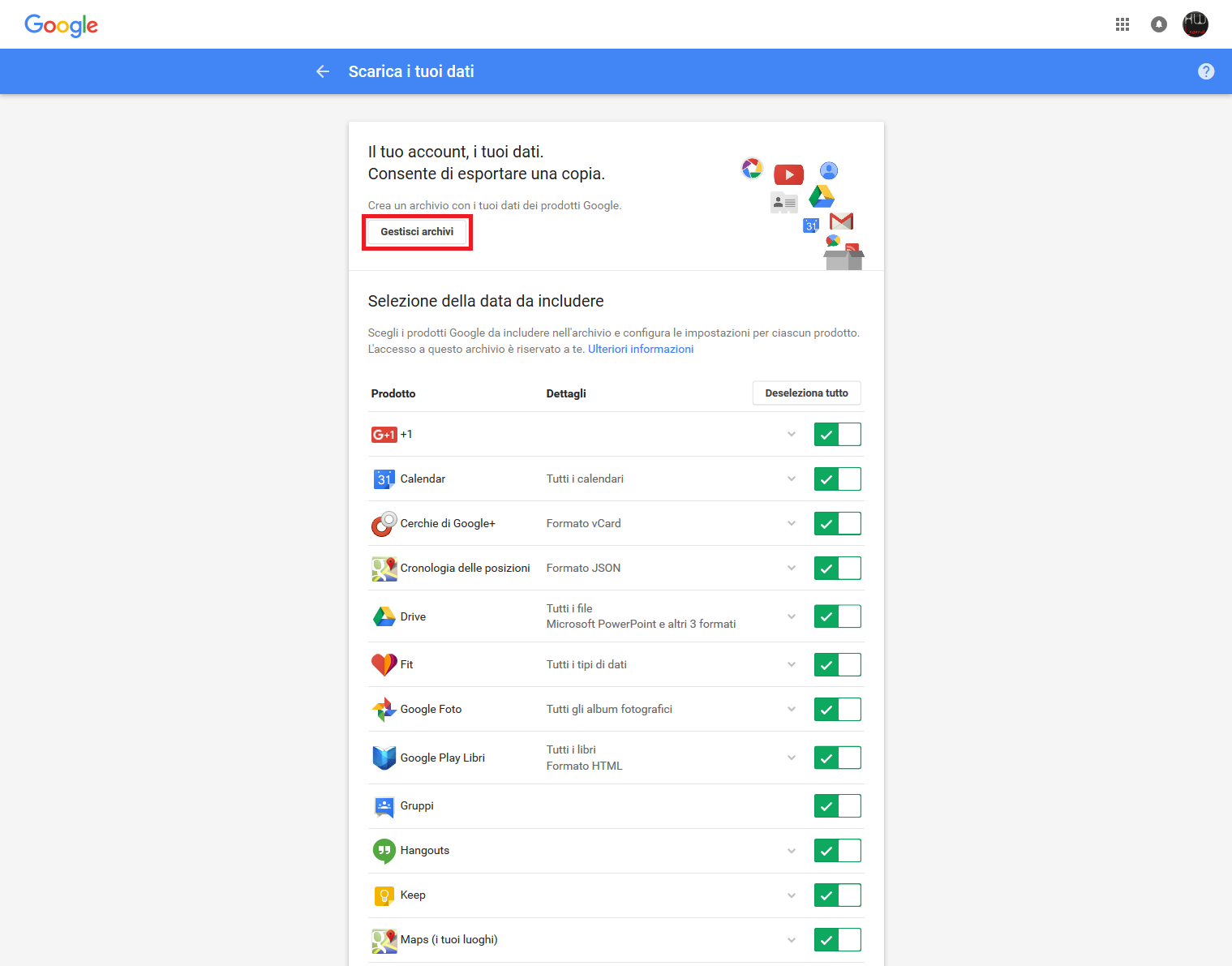Disable the Cerchie di Google+ switch
1232x966 pixels.
point(838,524)
